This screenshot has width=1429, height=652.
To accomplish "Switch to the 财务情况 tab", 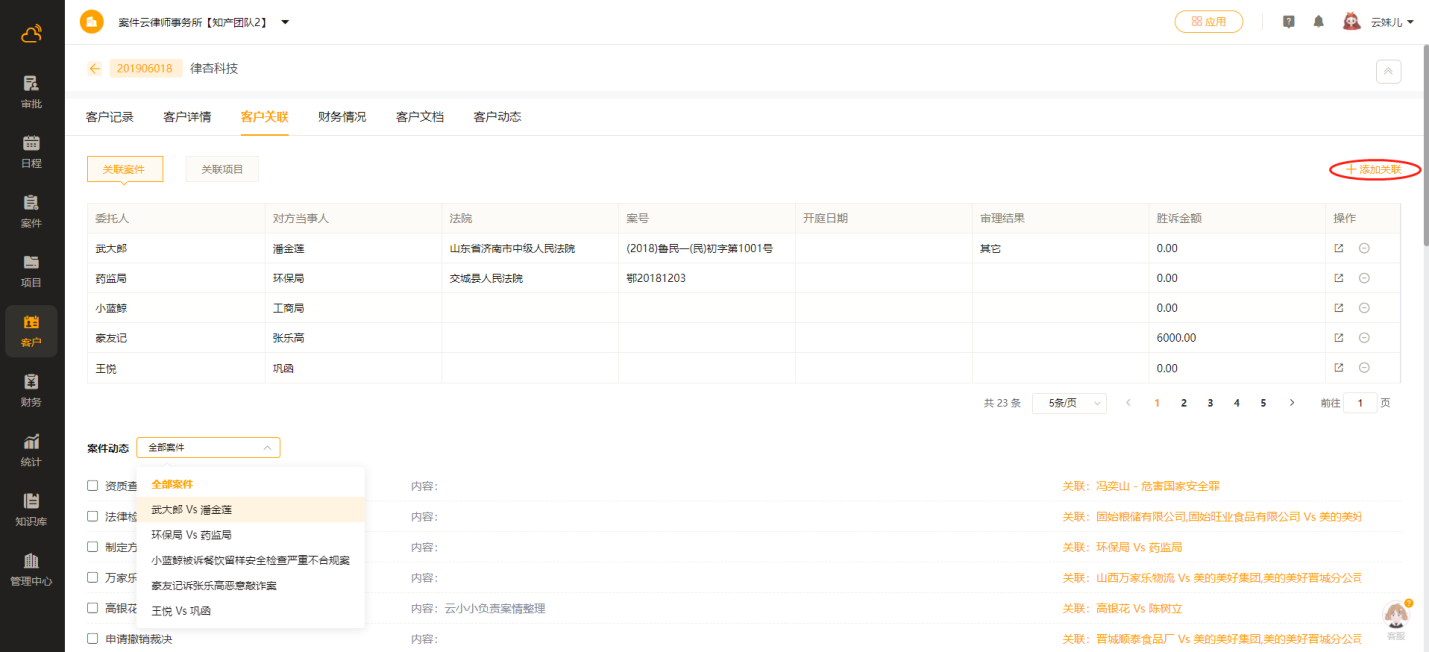I will point(342,117).
